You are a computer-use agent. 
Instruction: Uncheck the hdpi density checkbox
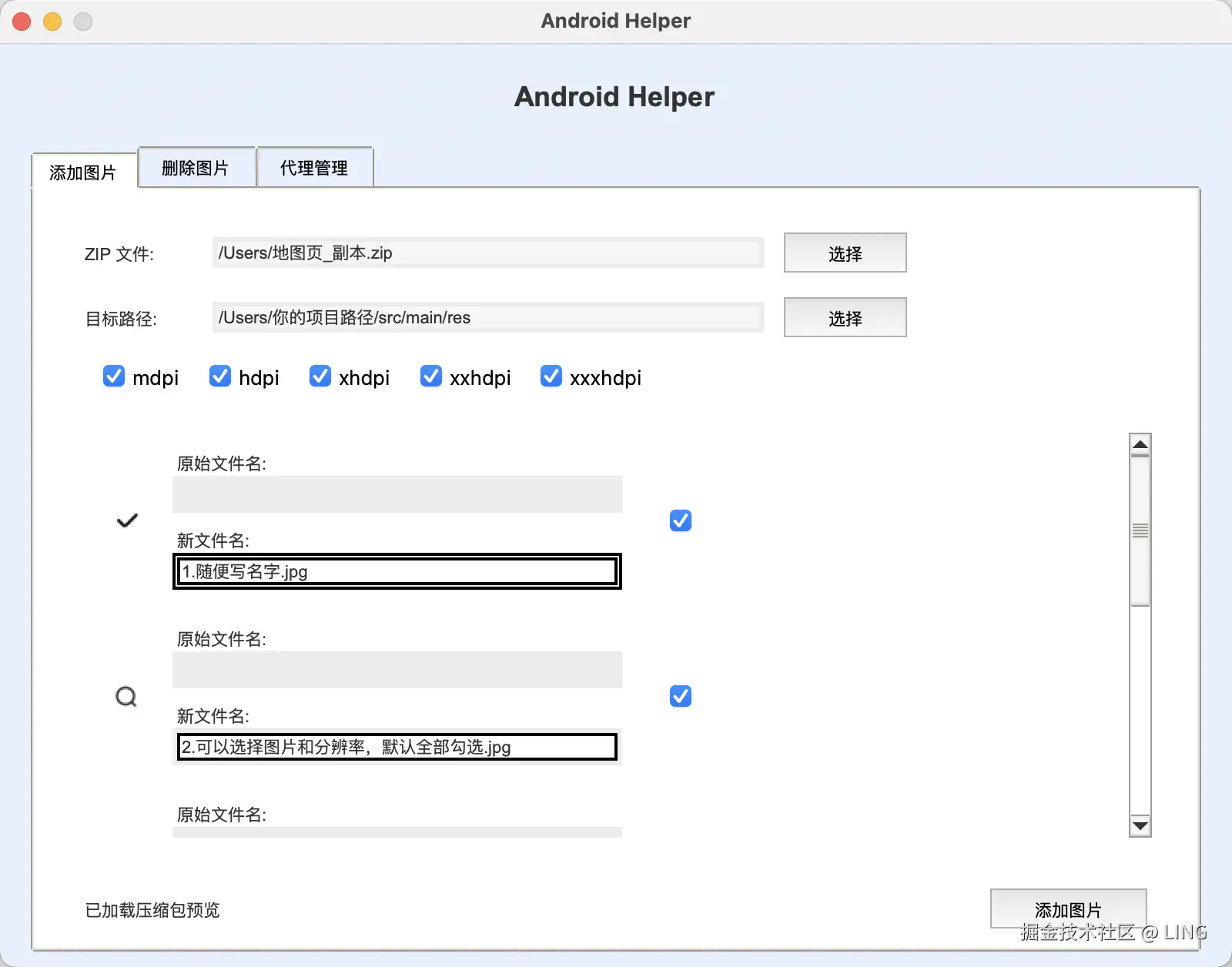point(220,376)
